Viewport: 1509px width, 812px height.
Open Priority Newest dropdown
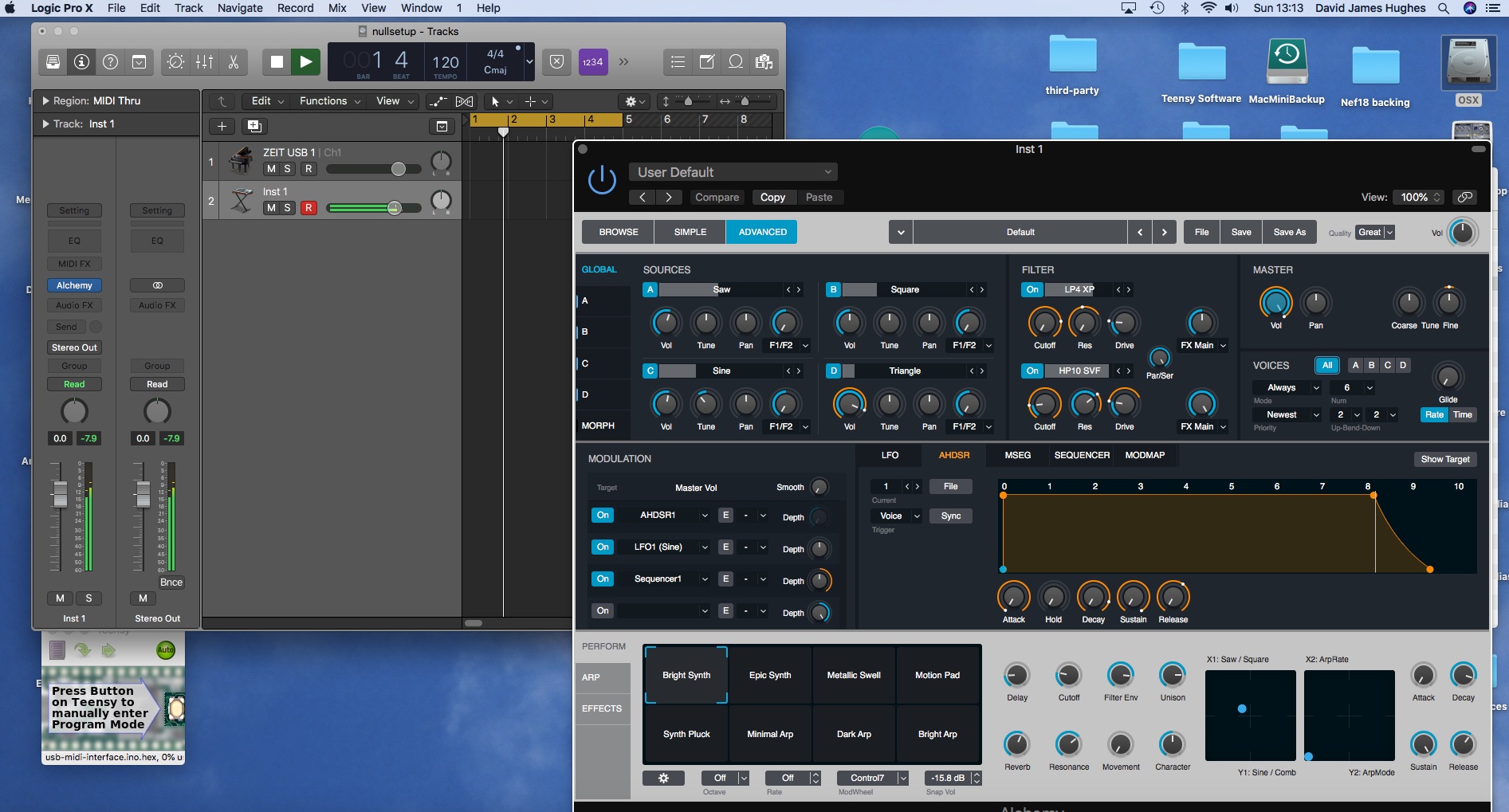click(1287, 414)
